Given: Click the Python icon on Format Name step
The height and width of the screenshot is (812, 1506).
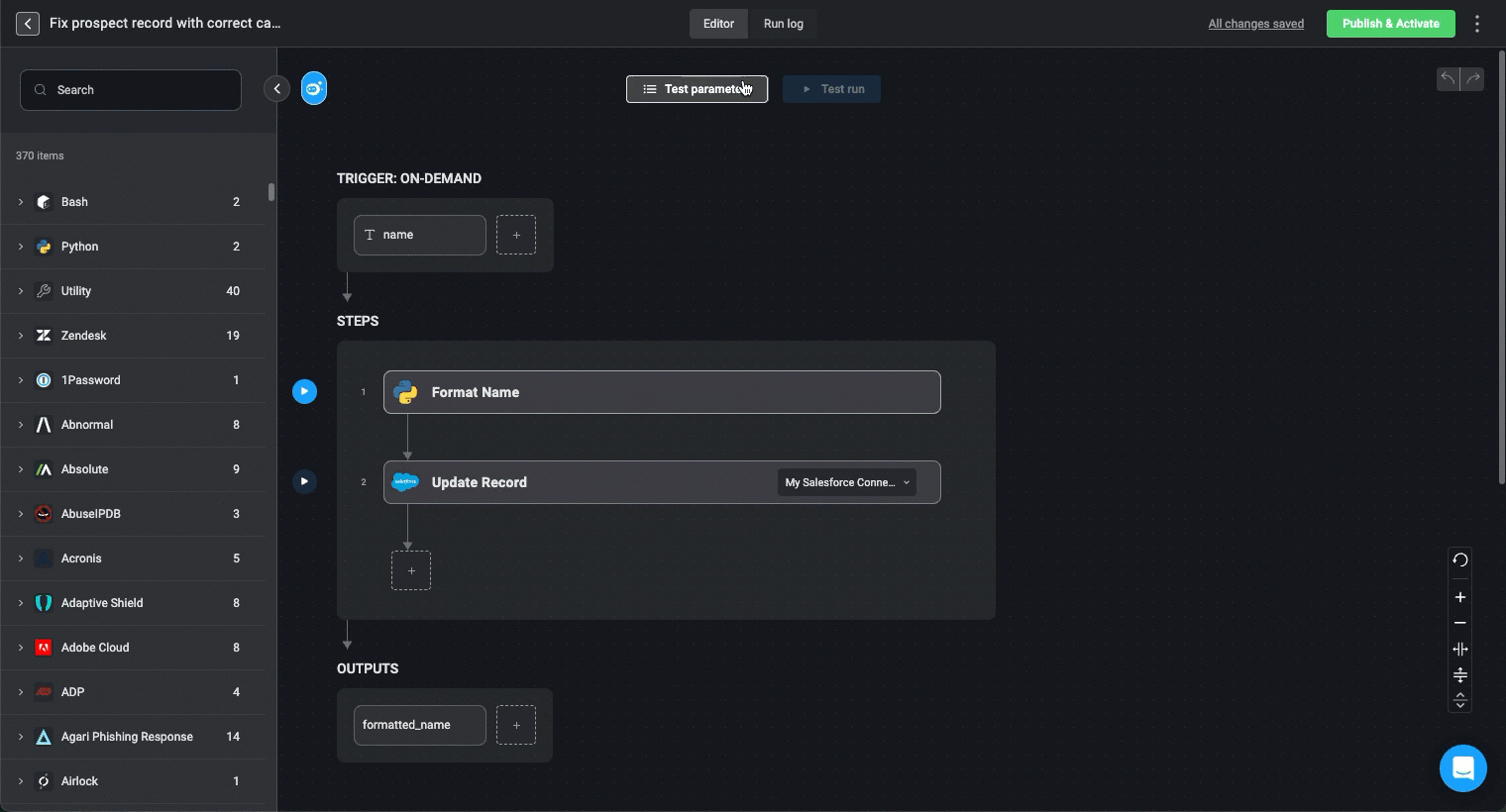Looking at the screenshot, I should [405, 392].
